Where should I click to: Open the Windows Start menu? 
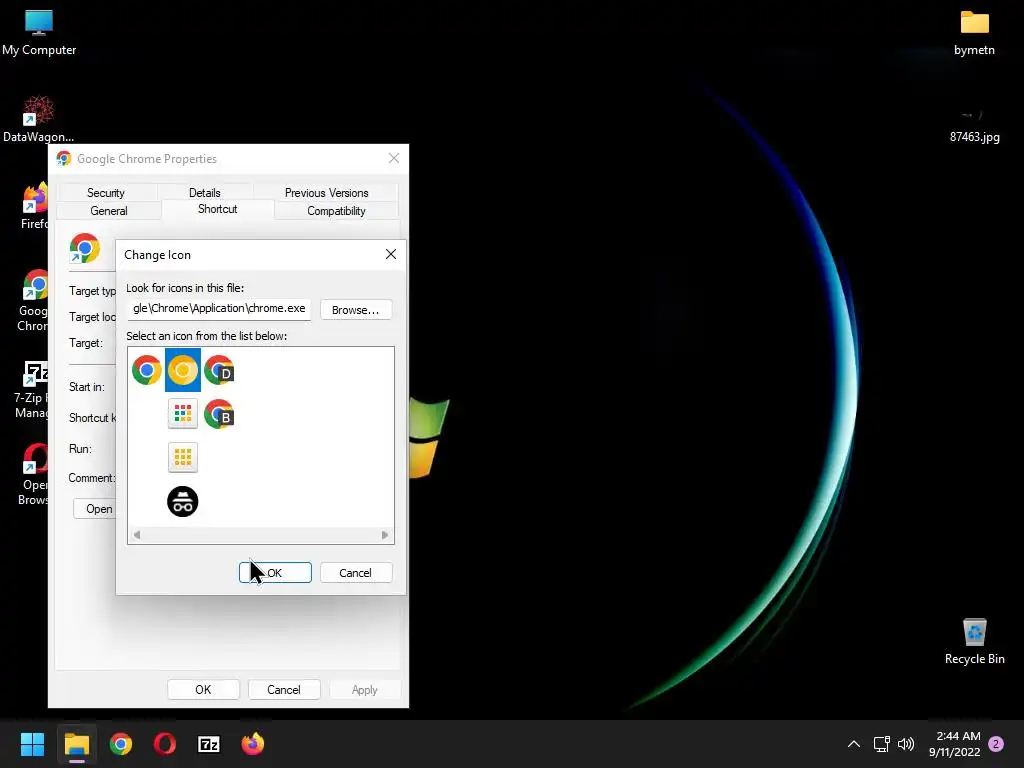click(32, 744)
